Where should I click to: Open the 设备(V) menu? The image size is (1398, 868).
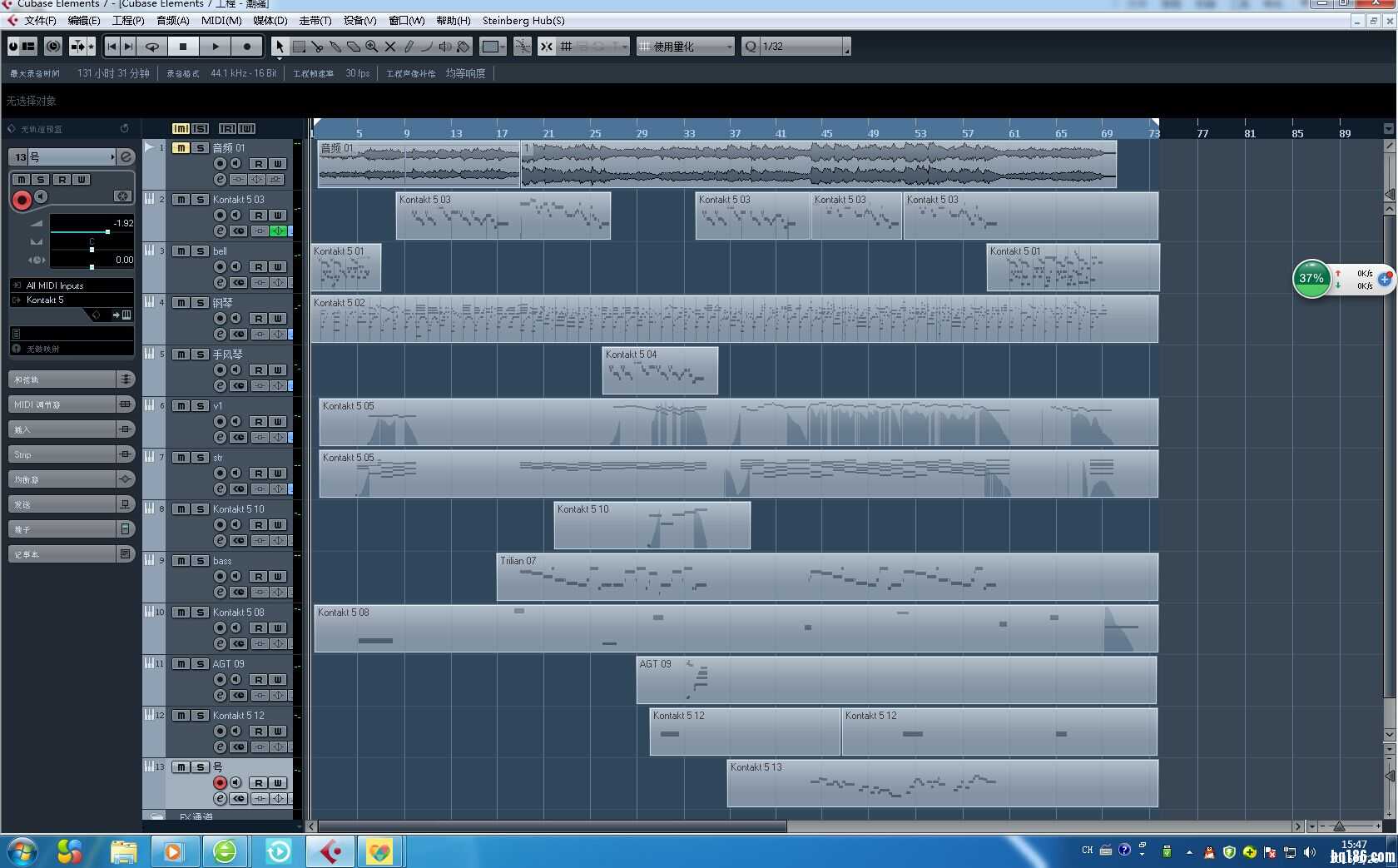[359, 20]
